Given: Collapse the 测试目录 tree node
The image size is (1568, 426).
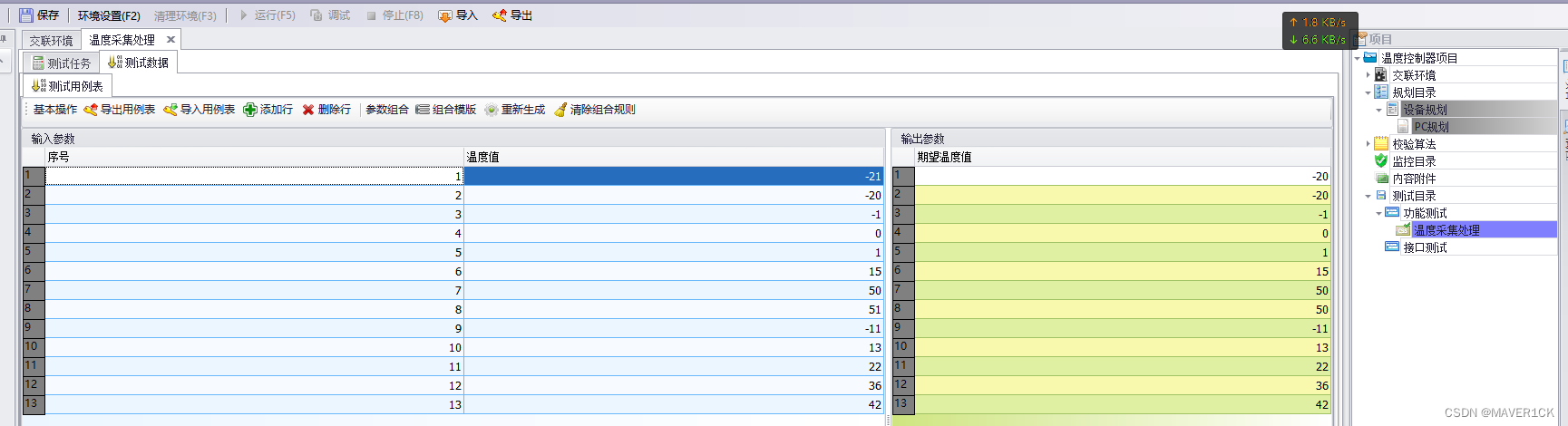Looking at the screenshot, I should [x=1368, y=196].
